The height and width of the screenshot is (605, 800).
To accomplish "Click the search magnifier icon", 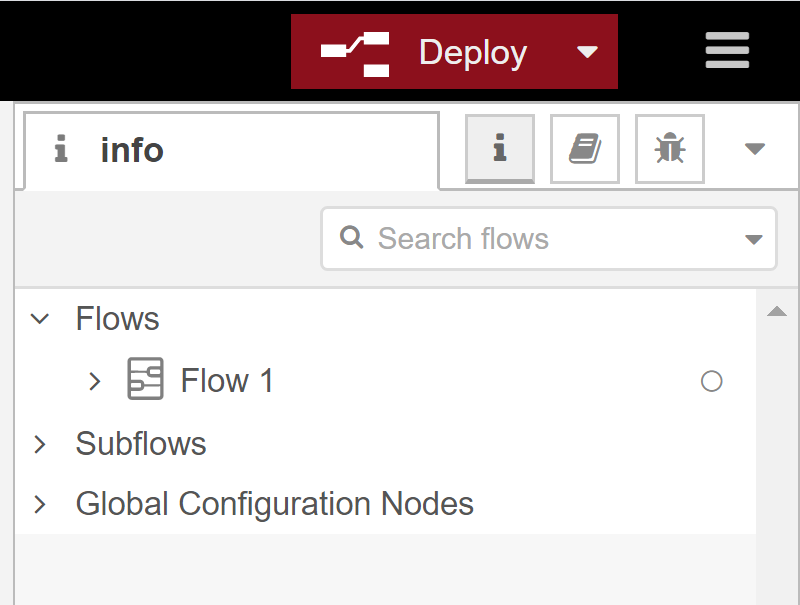I will point(352,238).
